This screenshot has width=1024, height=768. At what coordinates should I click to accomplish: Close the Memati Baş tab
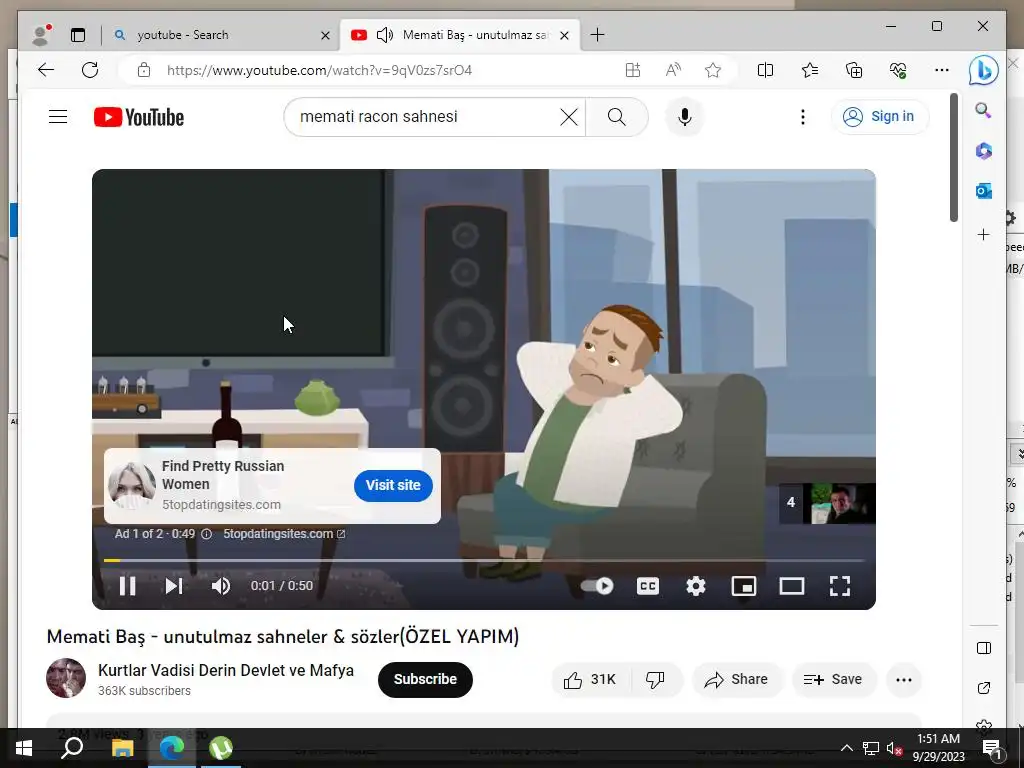(565, 35)
